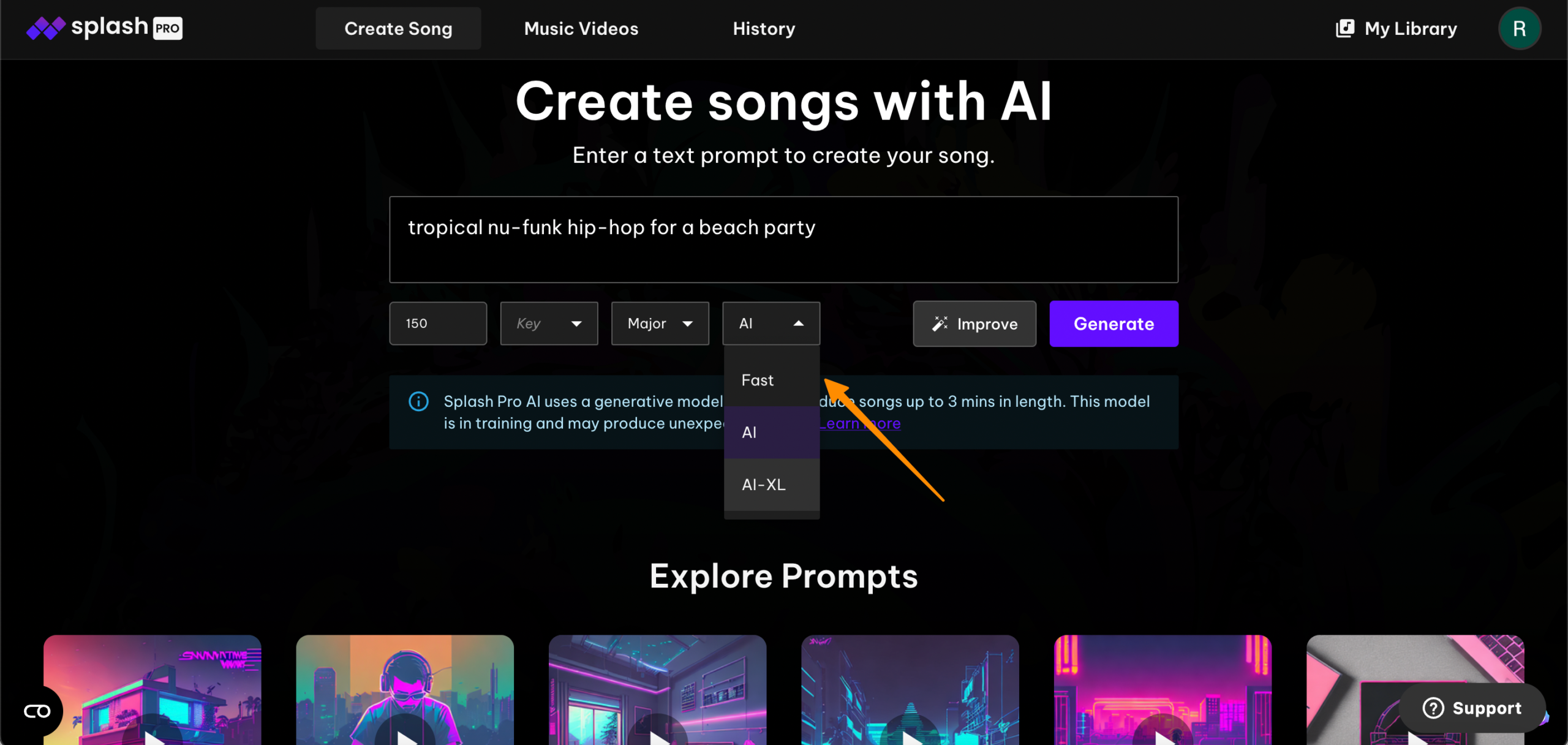The width and height of the screenshot is (1568, 745).
Task: Open the My Library music icon
Action: pyautogui.click(x=1344, y=28)
